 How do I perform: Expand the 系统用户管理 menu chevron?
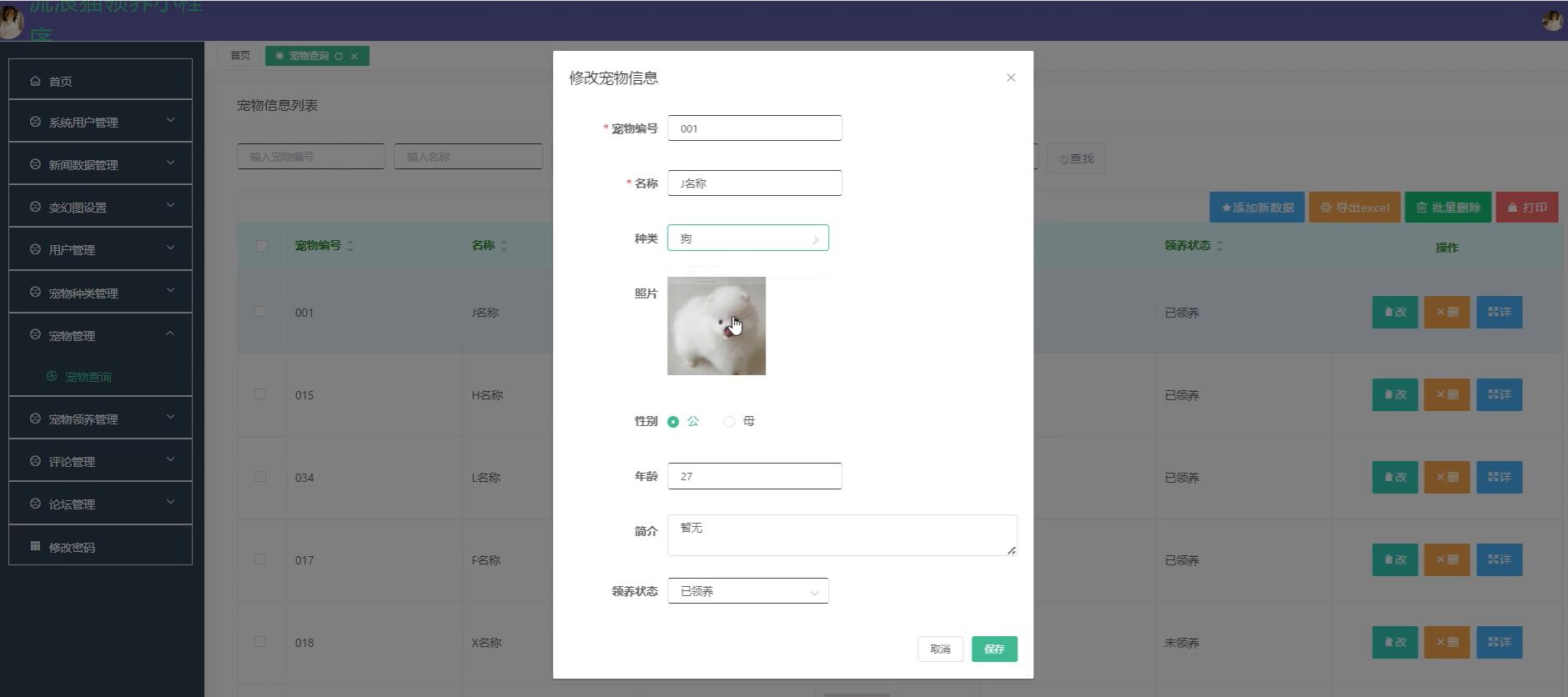tap(170, 120)
